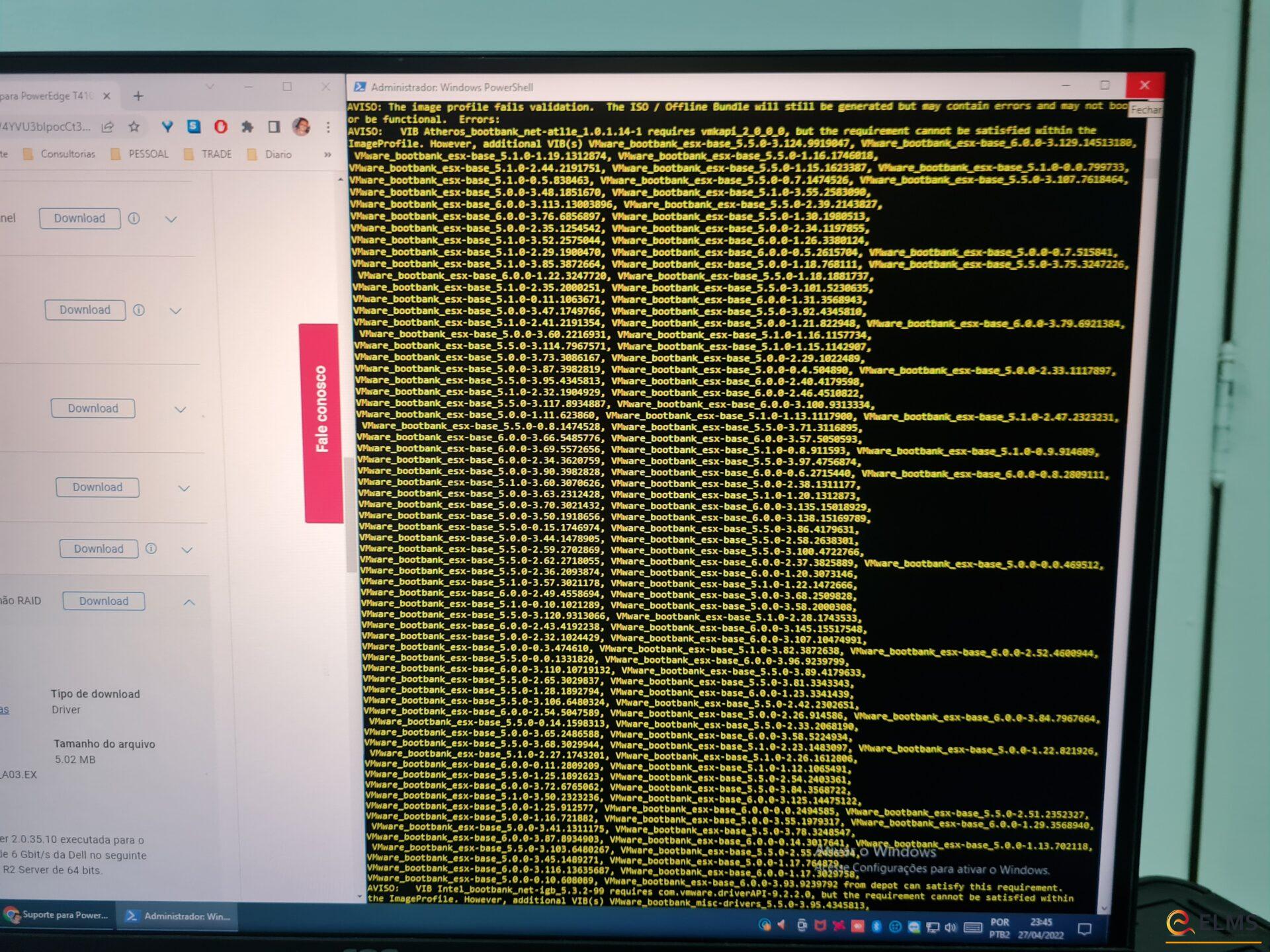Click the third Download button

click(x=93, y=409)
